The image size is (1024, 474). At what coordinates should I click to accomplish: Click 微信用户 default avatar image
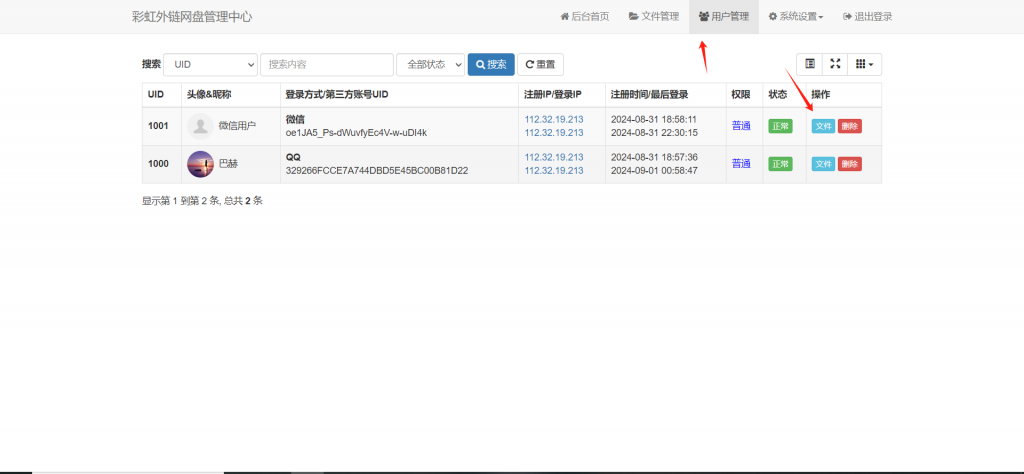tap(200, 126)
